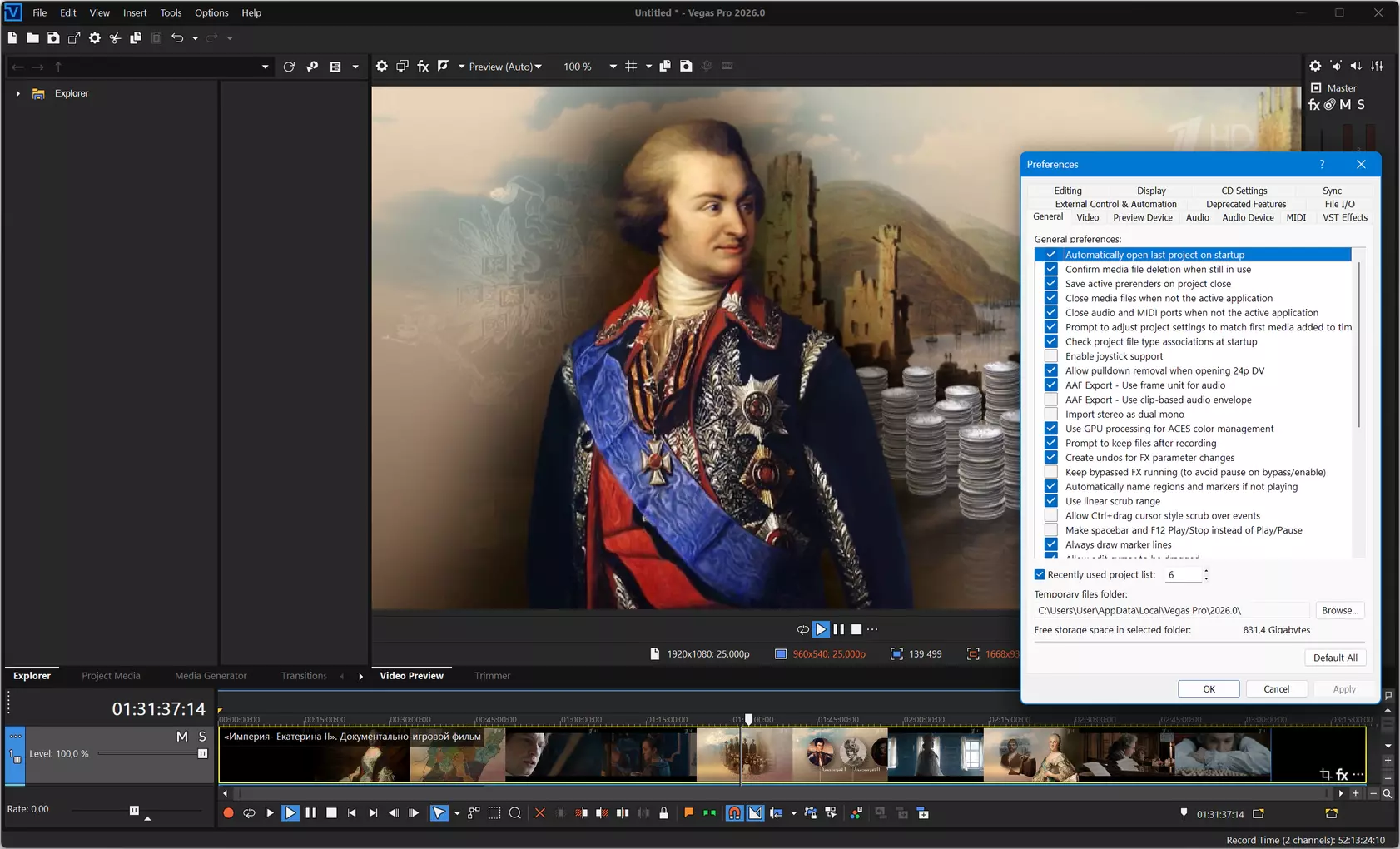Click OK in the Preferences dialog
The height and width of the screenshot is (849, 1400).
pos(1209,689)
